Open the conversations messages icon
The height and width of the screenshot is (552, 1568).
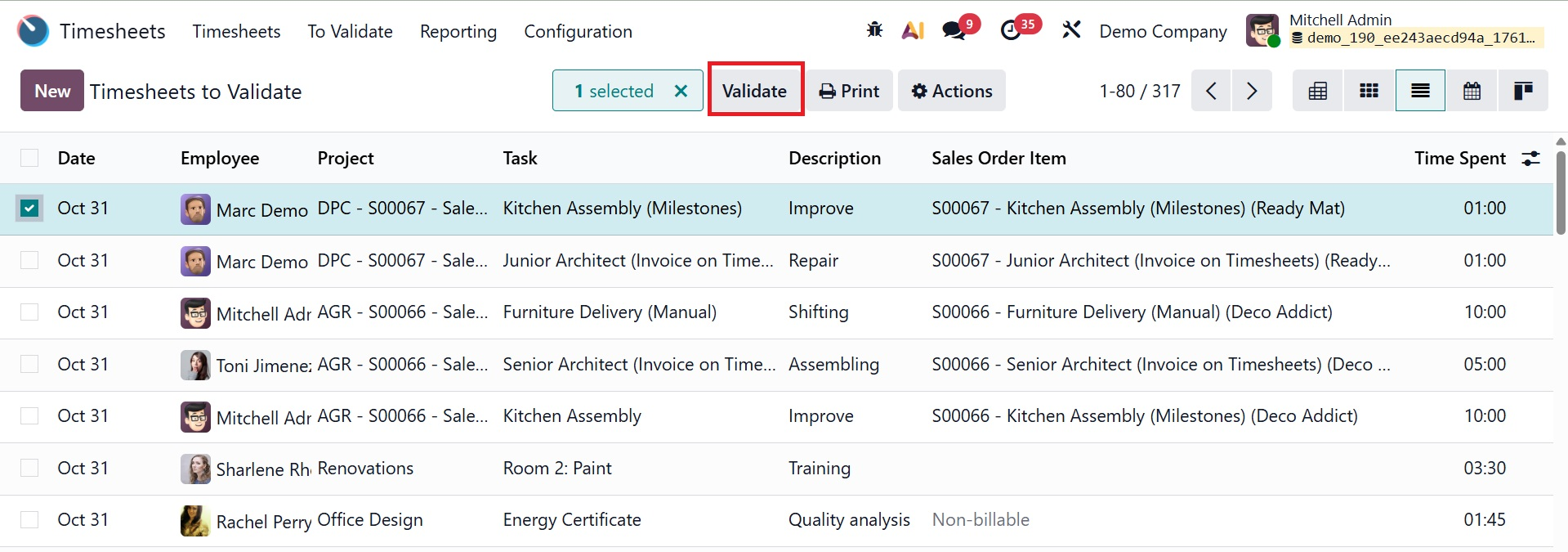click(954, 30)
